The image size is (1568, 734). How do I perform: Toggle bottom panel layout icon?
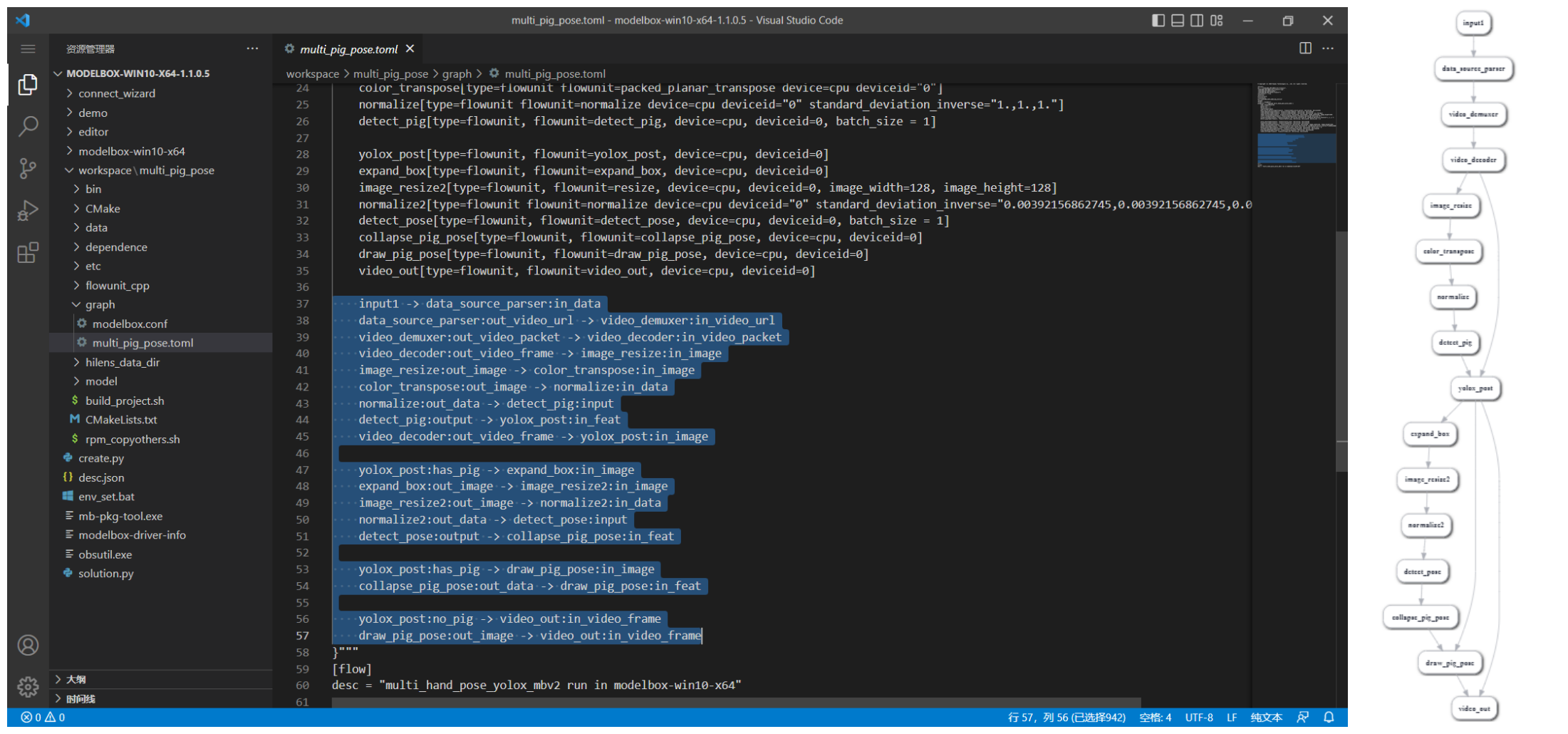(1178, 21)
